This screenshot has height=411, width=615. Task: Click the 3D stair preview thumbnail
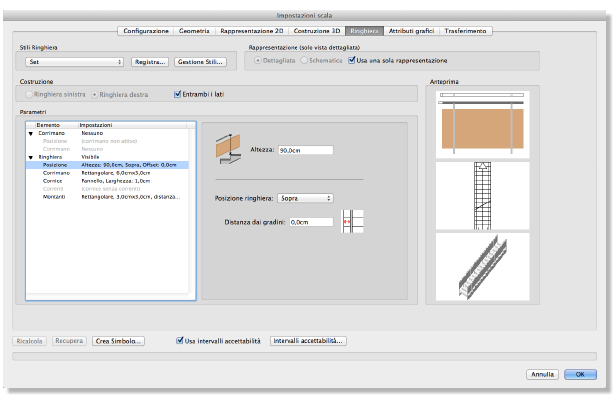[482, 267]
